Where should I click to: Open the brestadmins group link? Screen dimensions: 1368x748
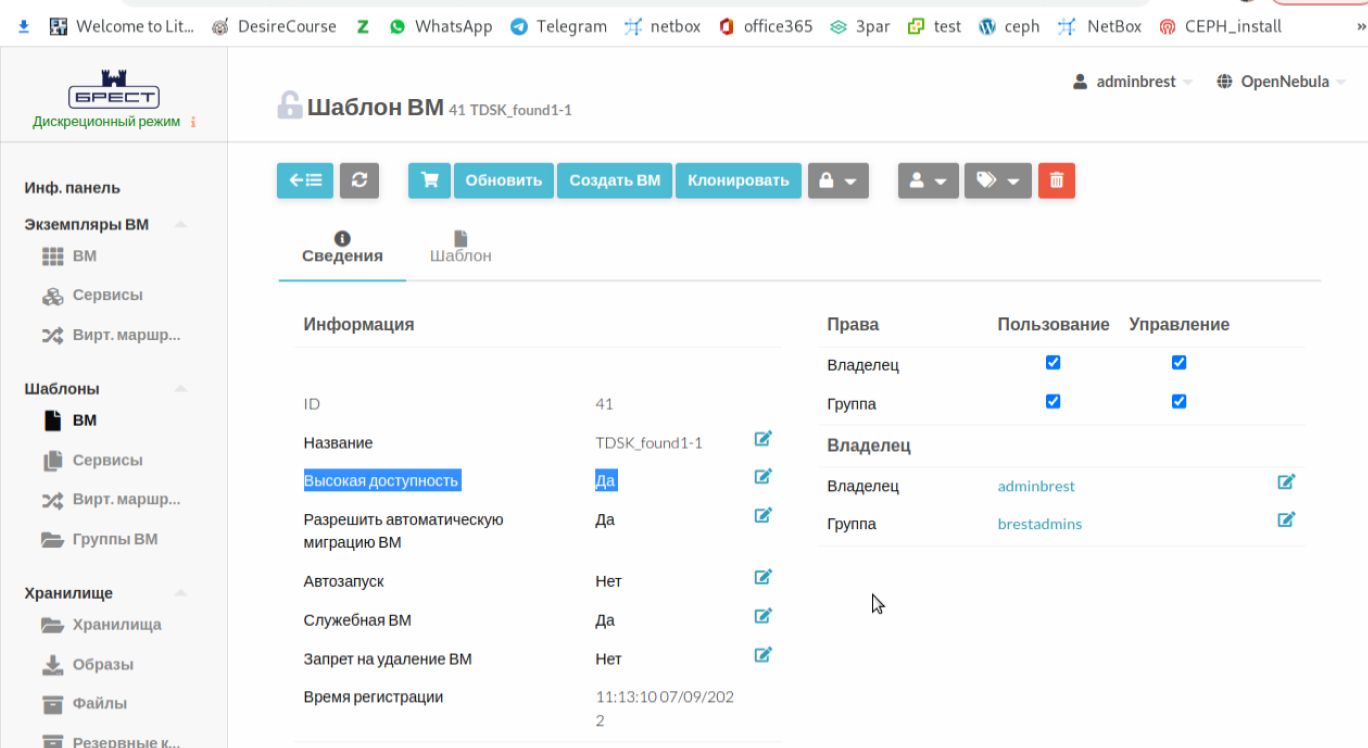[1039, 524]
